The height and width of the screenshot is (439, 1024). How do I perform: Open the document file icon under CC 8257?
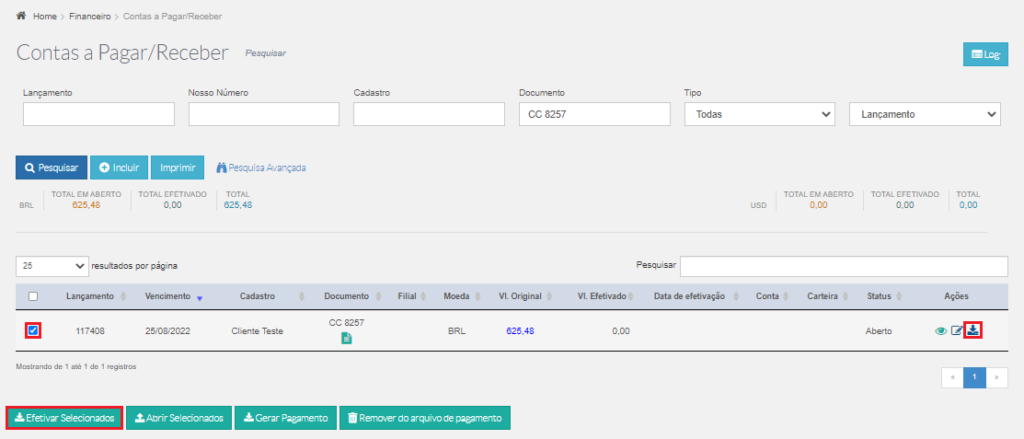pos(346,338)
